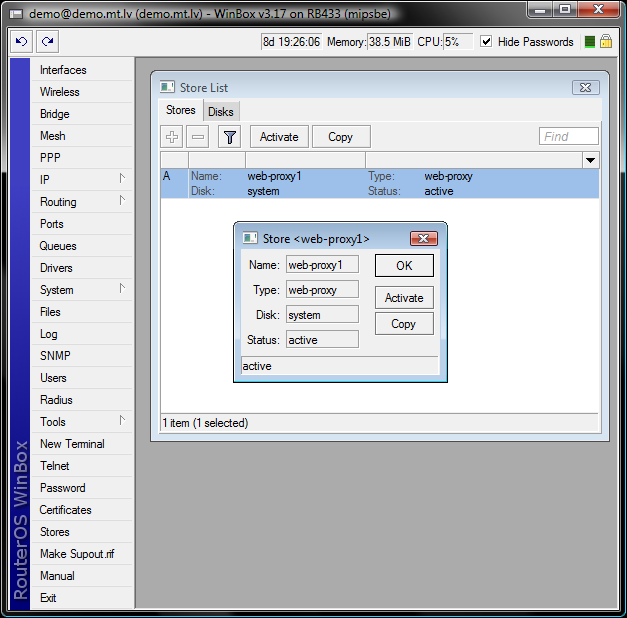Open the Users menu item

point(82,378)
